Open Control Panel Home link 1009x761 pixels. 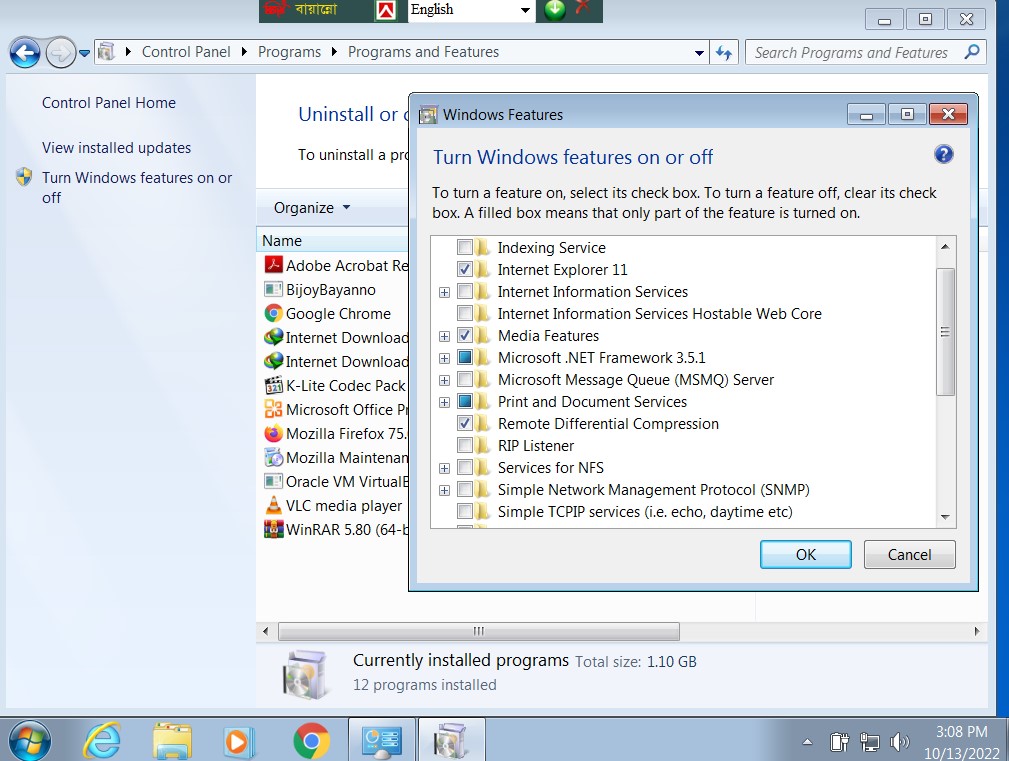[x=109, y=103]
